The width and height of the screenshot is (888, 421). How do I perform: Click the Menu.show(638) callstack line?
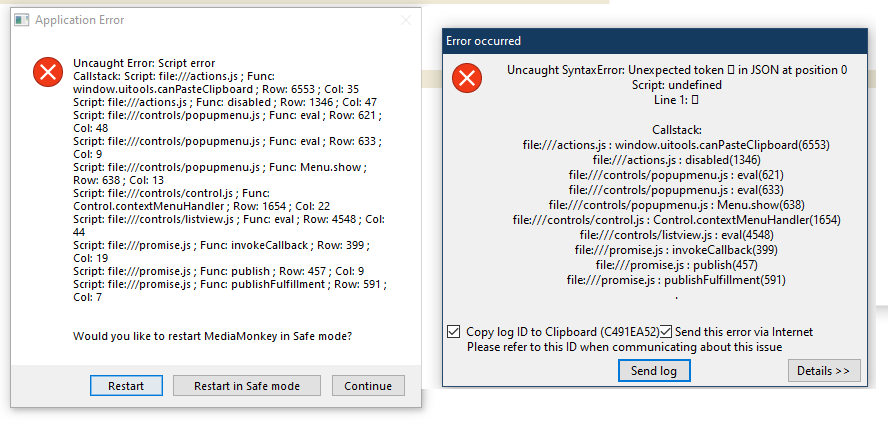(x=677, y=205)
